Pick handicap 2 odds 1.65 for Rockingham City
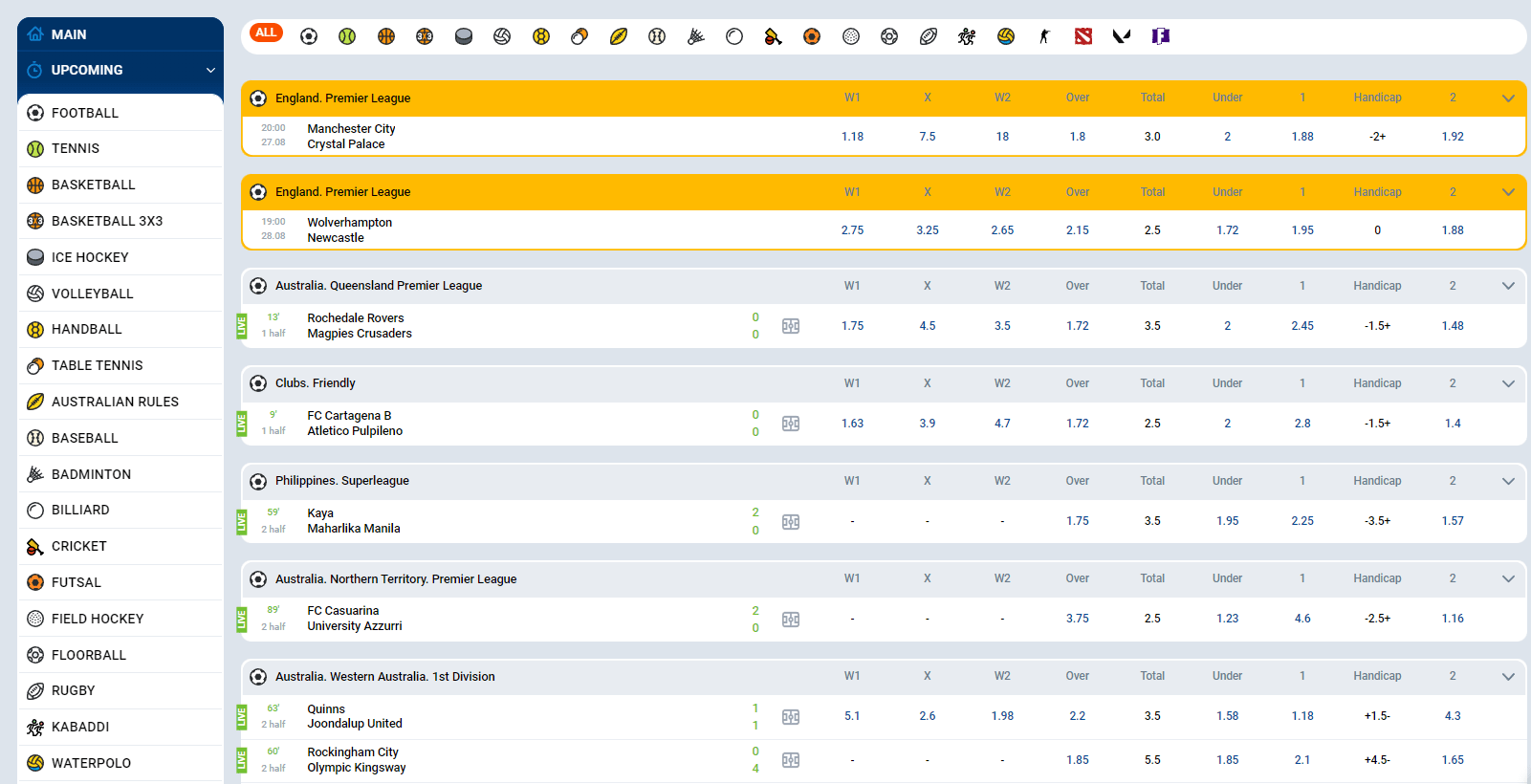Viewport: 1531px width, 784px height. pos(1453,760)
